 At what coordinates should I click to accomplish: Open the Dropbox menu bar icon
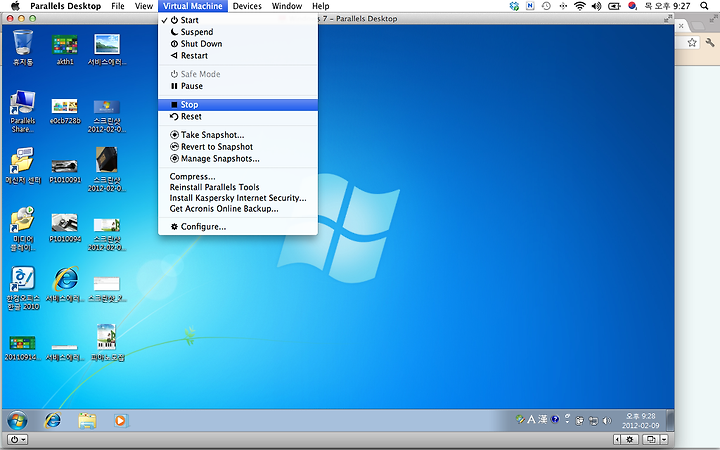pyautogui.click(x=514, y=6)
